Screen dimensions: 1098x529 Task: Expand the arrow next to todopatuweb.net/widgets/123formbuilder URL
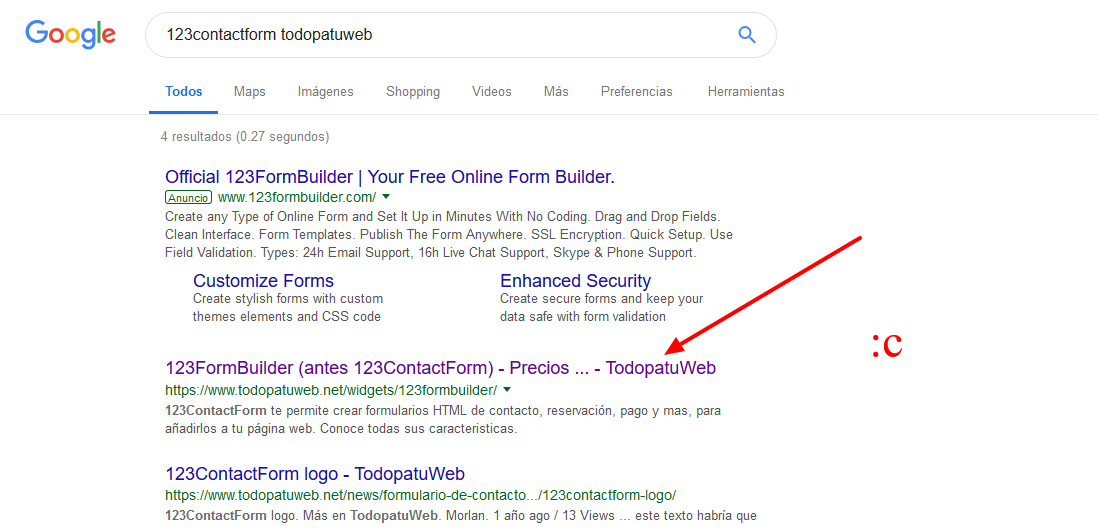[x=507, y=390]
